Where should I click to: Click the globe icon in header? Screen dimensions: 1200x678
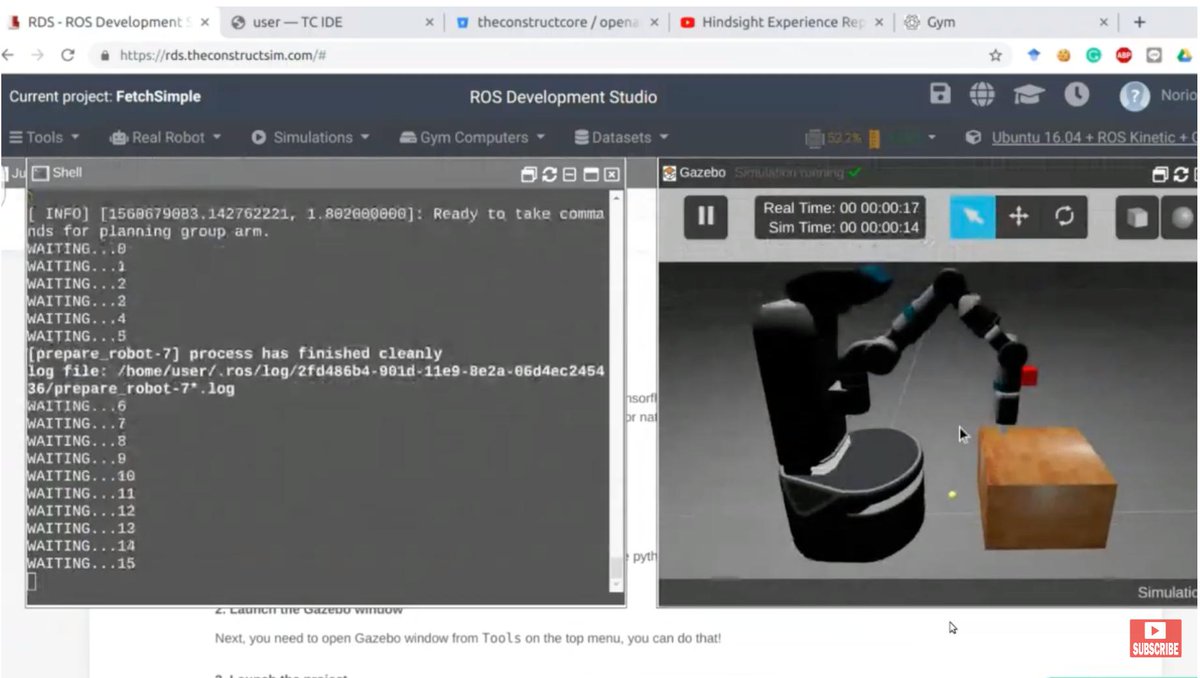[982, 95]
